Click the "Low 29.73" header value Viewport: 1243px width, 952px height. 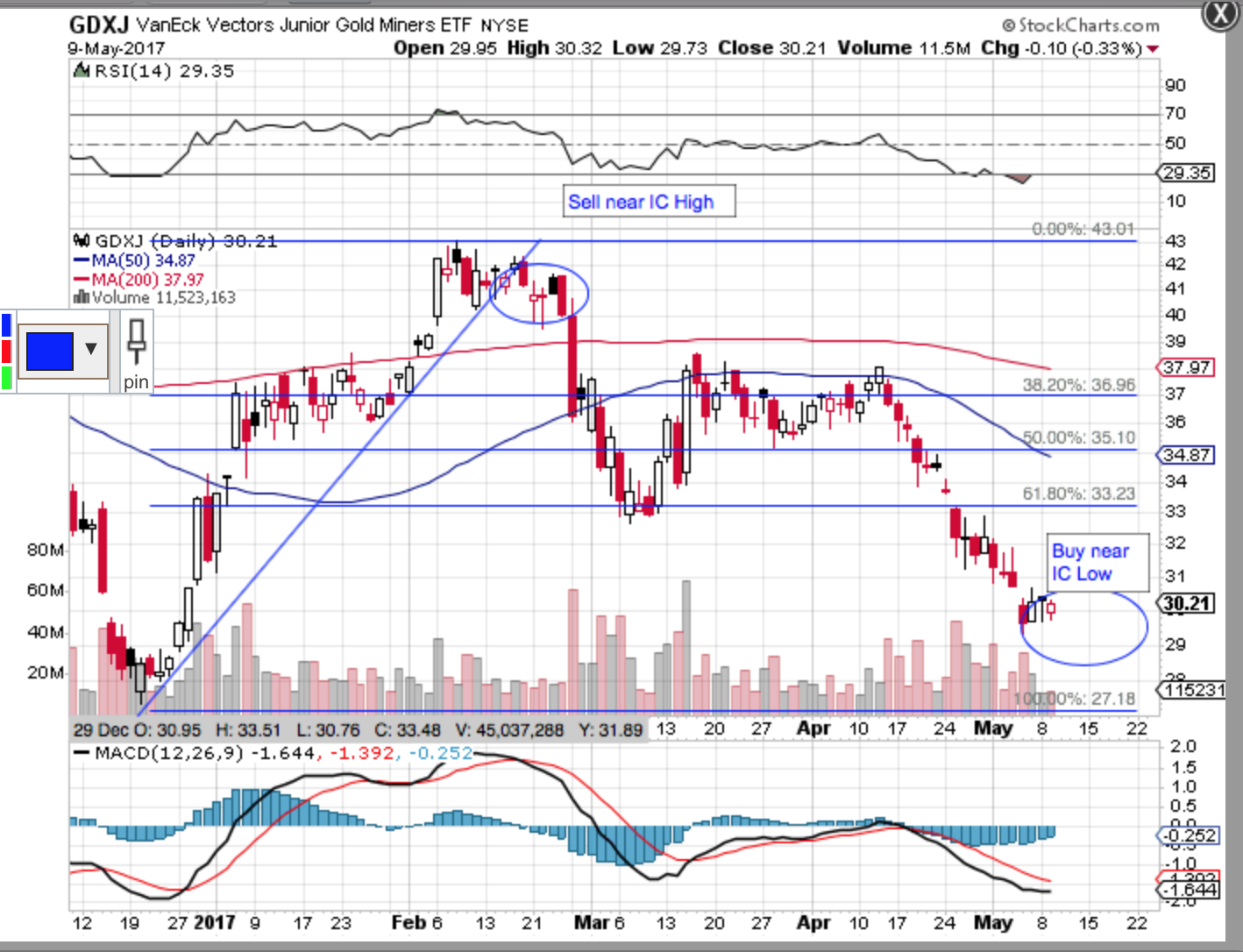659,48
